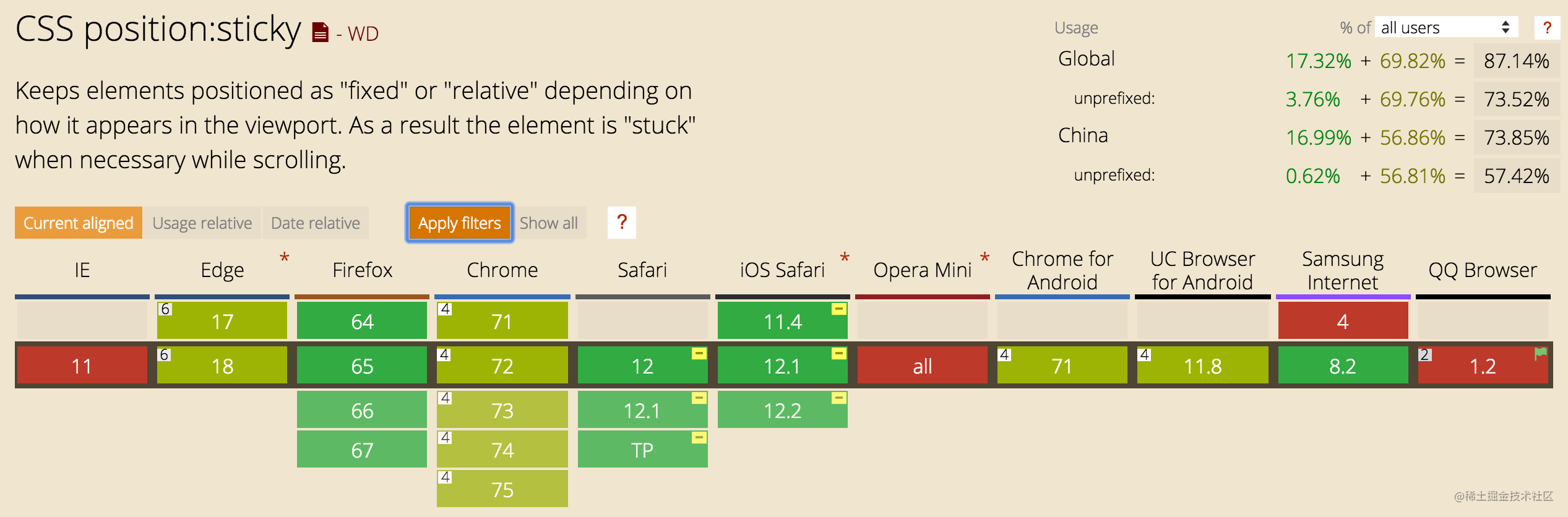Image resolution: width=1568 pixels, height=517 pixels.
Task: Click the '4' note marker on Chrome 72
Action: coord(444,354)
